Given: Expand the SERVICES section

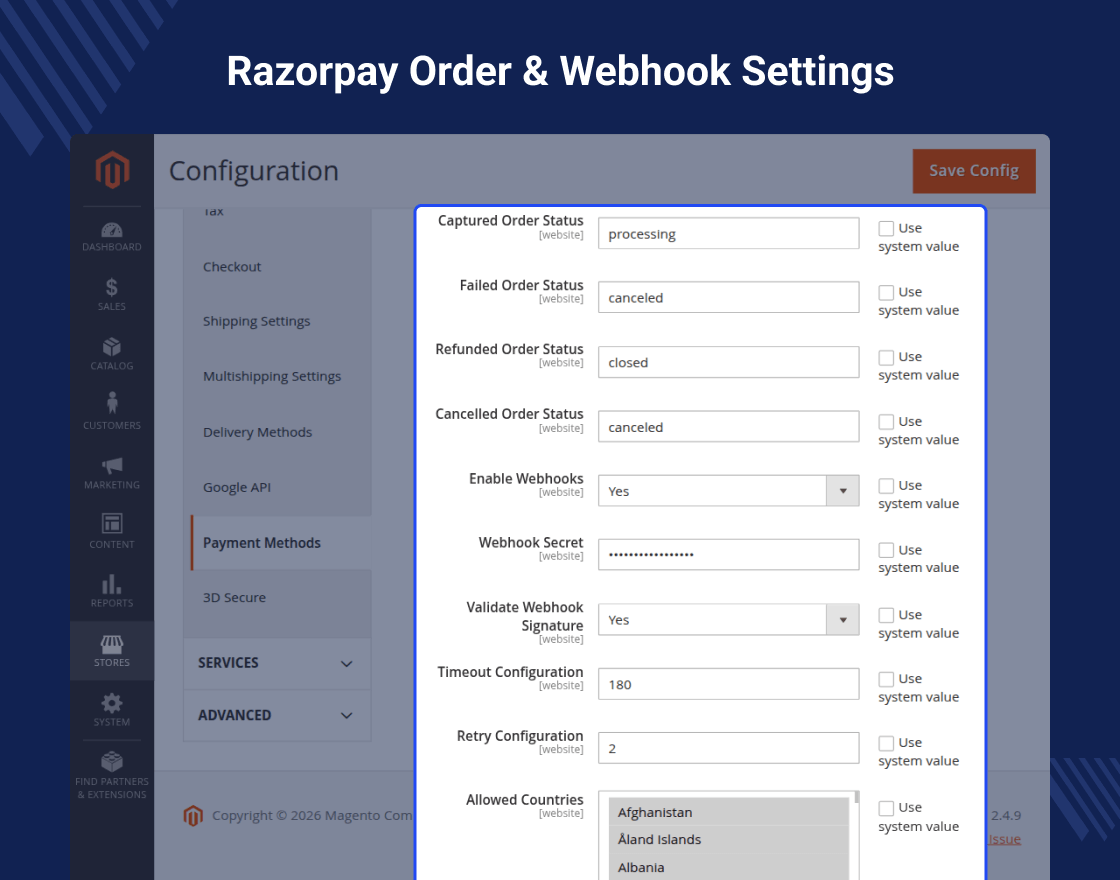Looking at the screenshot, I should coord(277,663).
